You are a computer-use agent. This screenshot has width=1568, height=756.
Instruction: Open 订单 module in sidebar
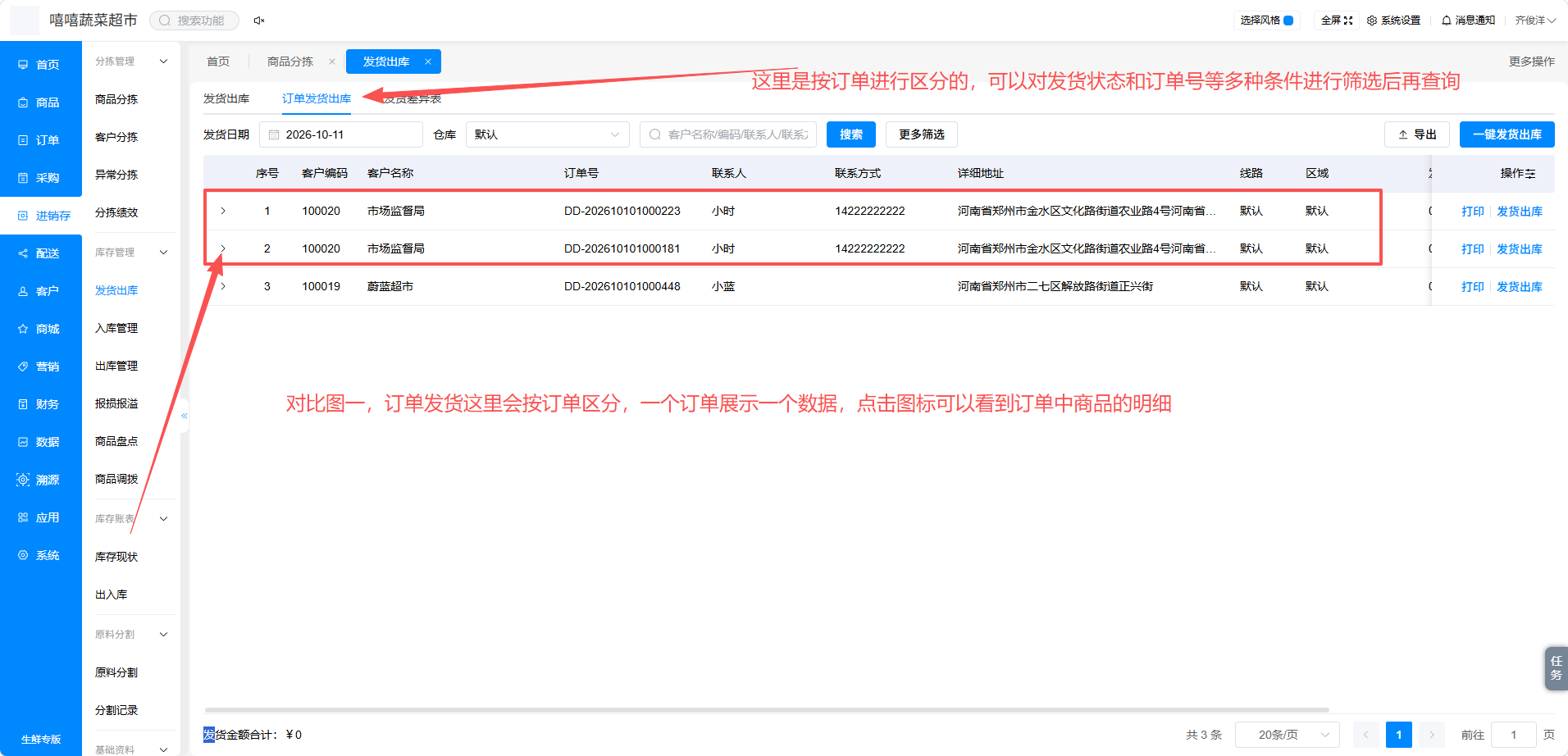[x=41, y=140]
